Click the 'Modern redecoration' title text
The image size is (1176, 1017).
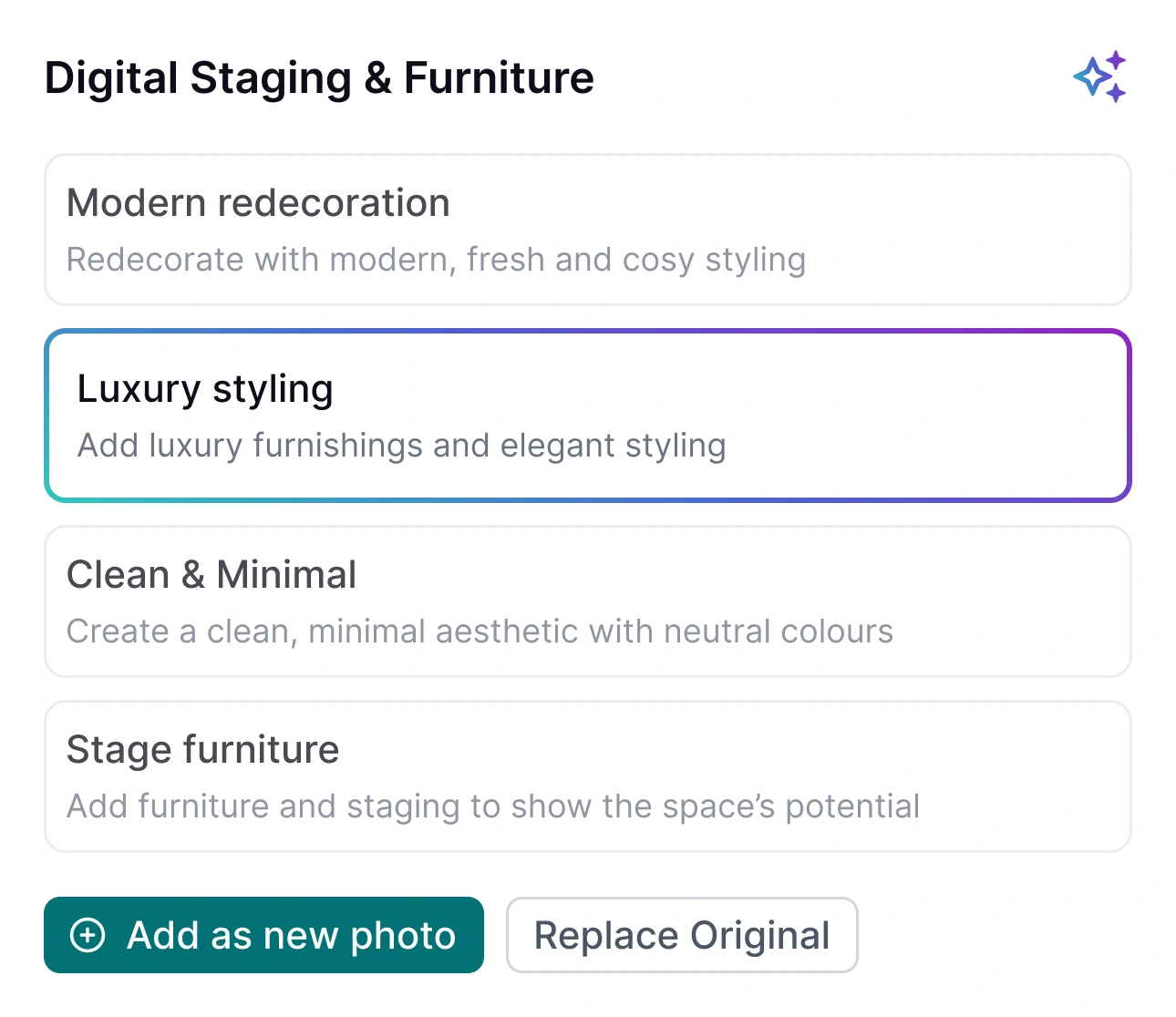tap(258, 203)
